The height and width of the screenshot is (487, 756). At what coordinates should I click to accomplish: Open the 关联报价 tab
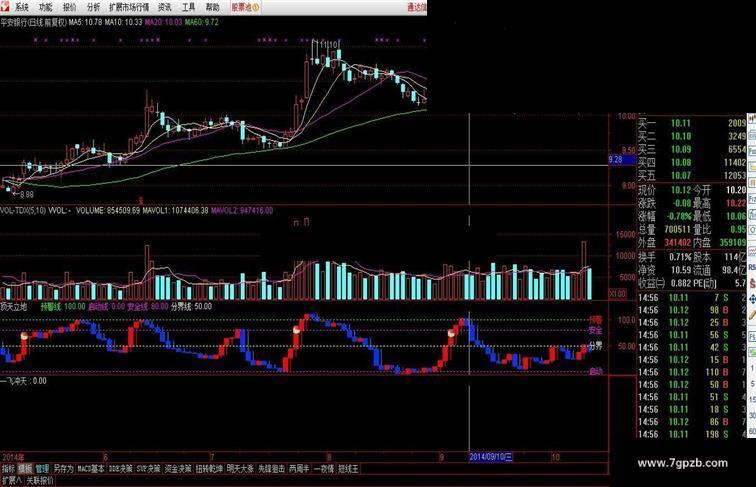(x=40, y=480)
